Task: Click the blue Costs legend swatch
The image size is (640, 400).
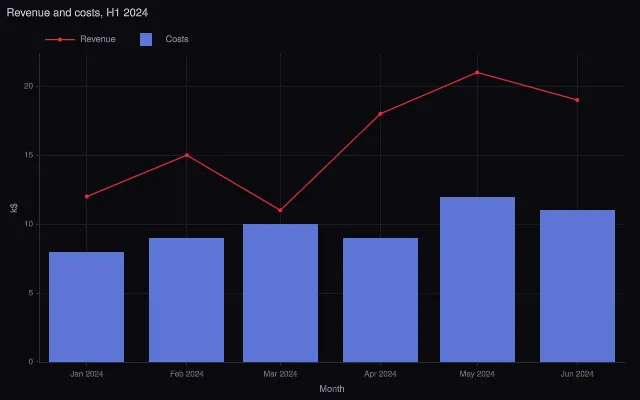Action: pyautogui.click(x=146, y=40)
